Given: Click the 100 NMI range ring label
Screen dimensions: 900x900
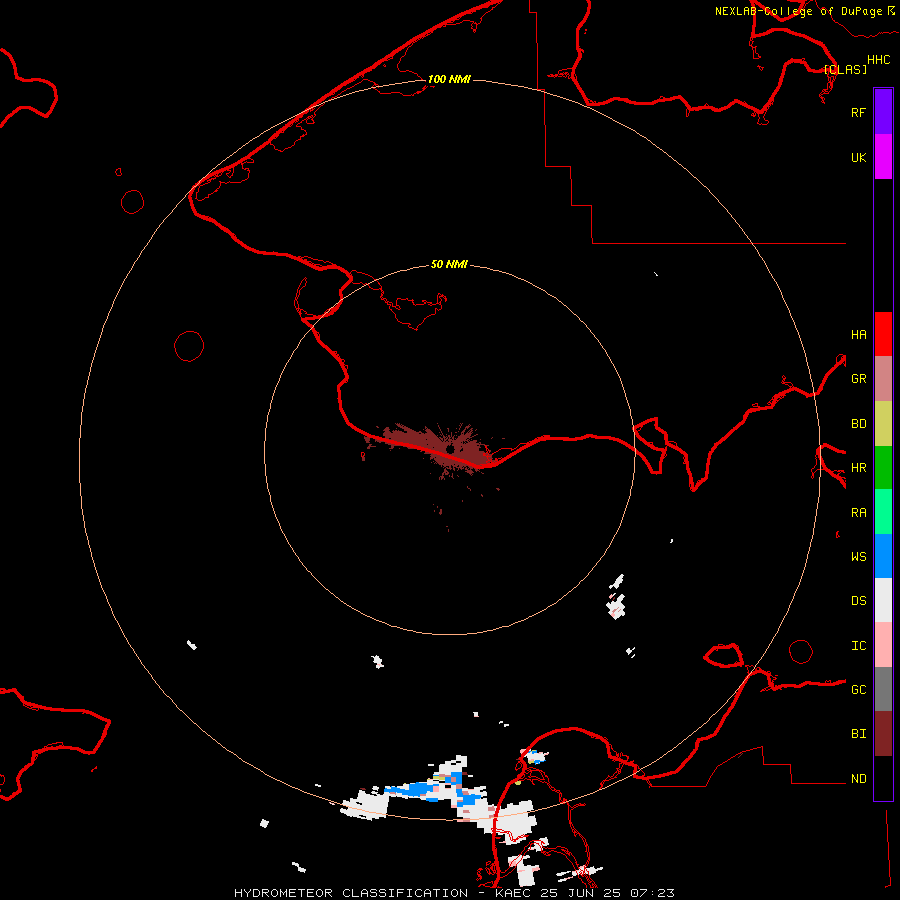Looking at the screenshot, I should (x=449, y=79).
